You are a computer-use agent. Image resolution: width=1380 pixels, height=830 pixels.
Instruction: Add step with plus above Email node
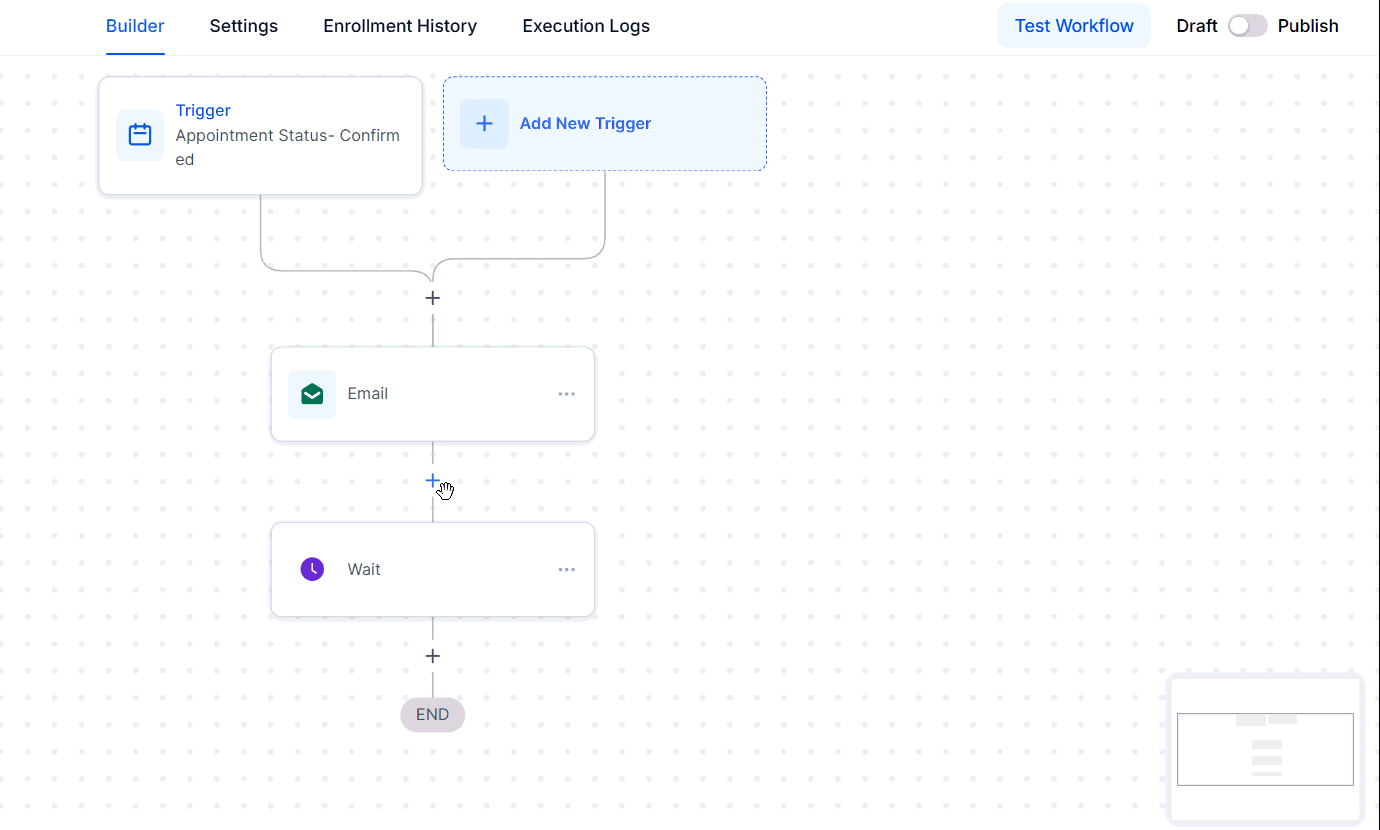click(433, 298)
